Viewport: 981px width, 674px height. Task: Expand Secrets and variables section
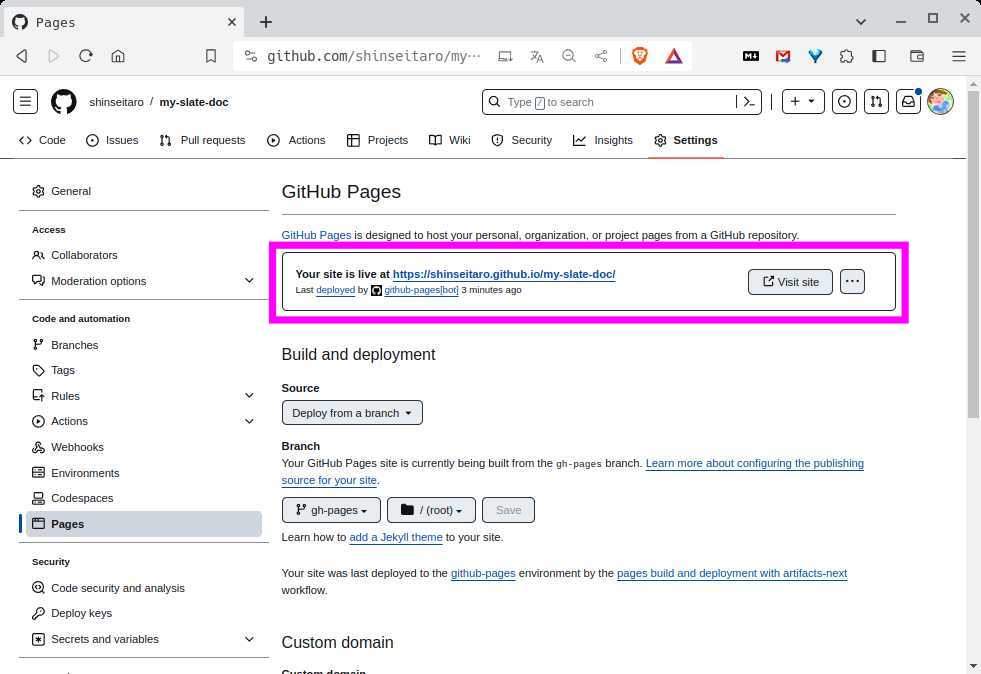point(249,639)
